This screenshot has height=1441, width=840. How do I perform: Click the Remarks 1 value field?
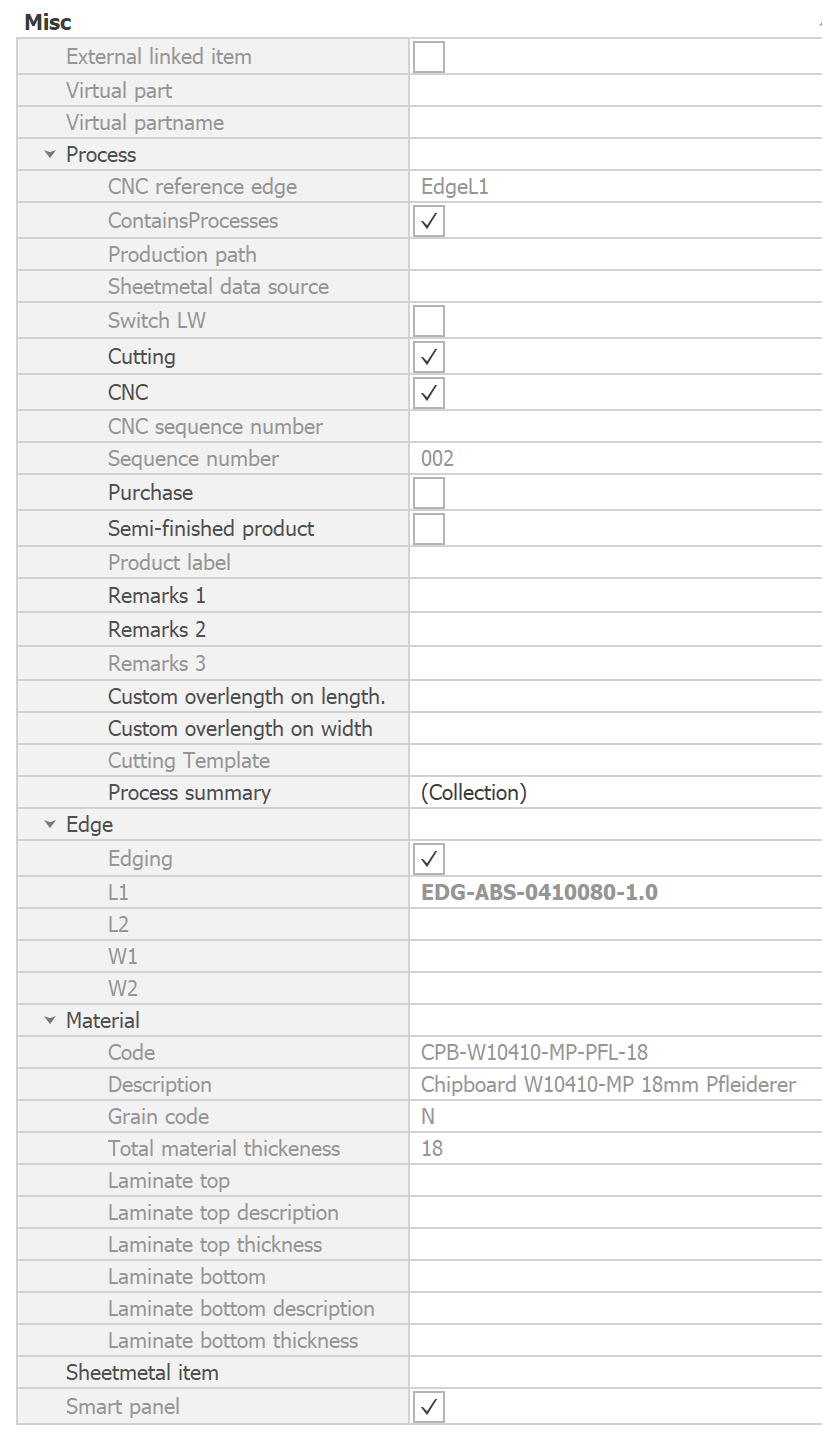point(614,596)
